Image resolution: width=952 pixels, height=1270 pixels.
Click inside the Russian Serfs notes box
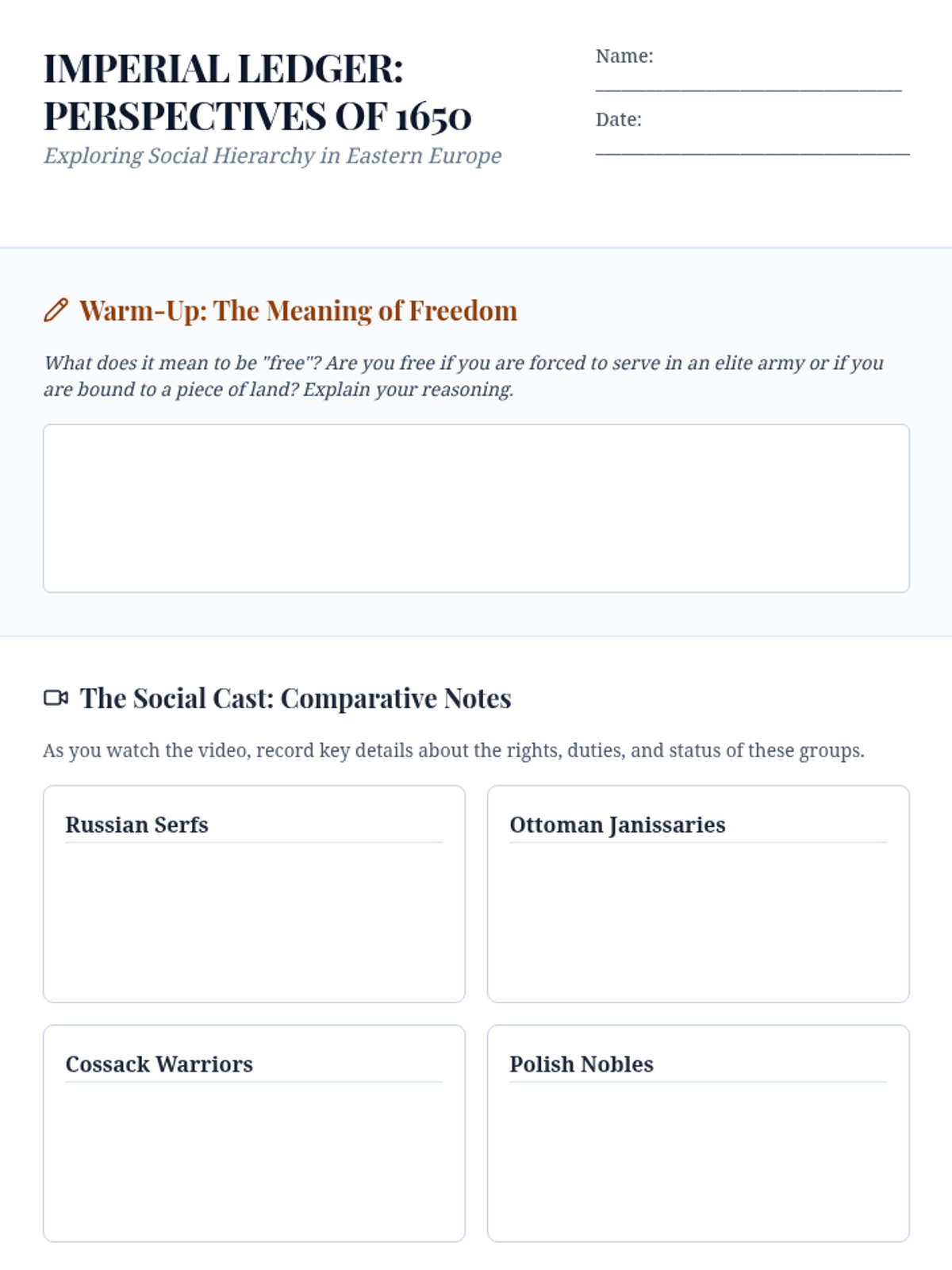click(254, 921)
